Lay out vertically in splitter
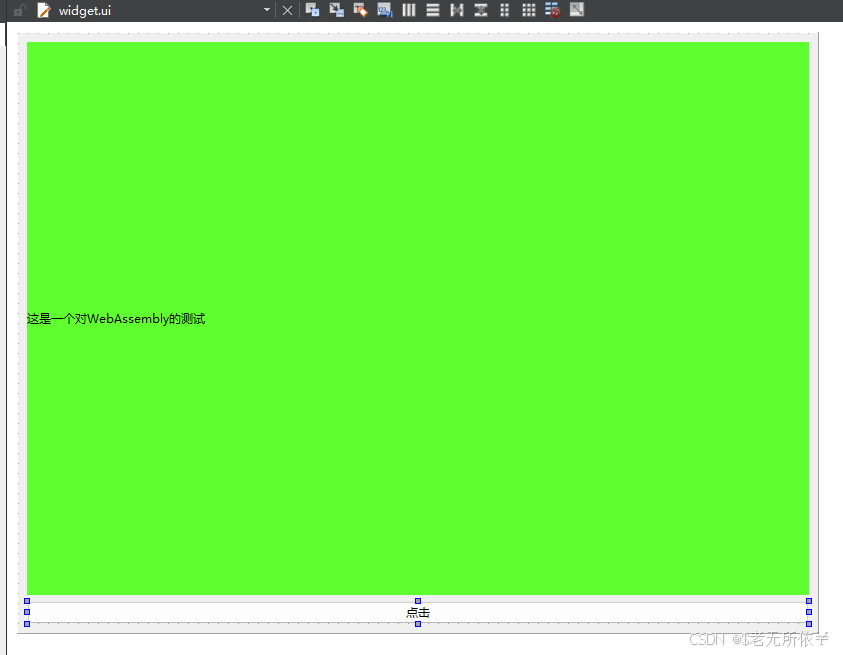843x655 pixels. [481, 10]
